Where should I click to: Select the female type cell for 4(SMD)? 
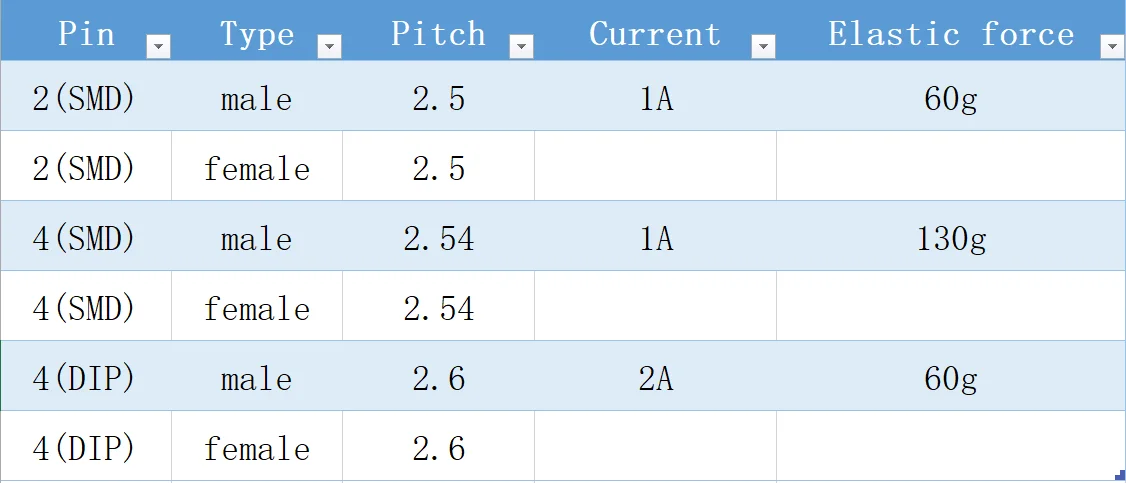pyautogui.click(x=257, y=309)
